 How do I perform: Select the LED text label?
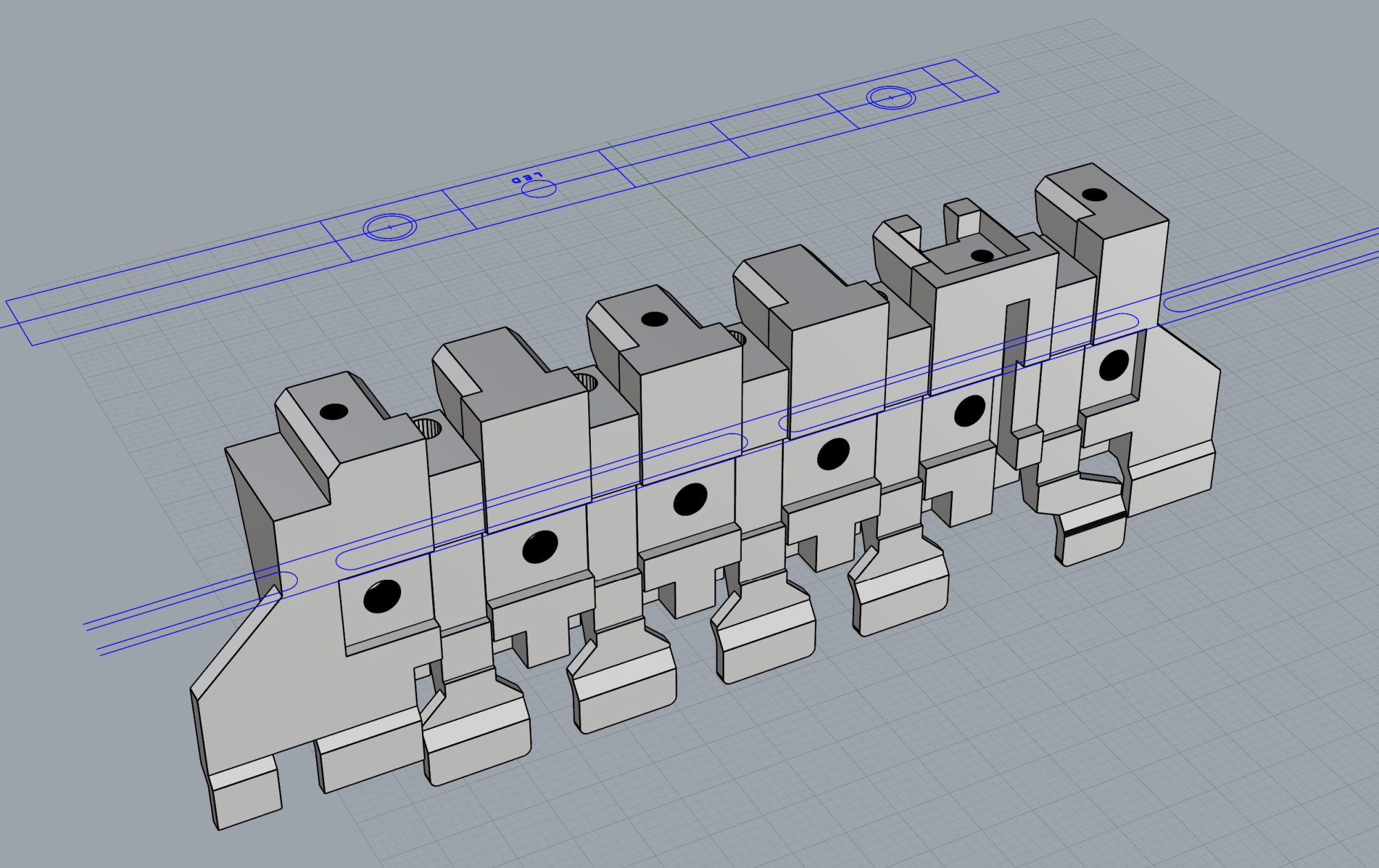(x=527, y=178)
